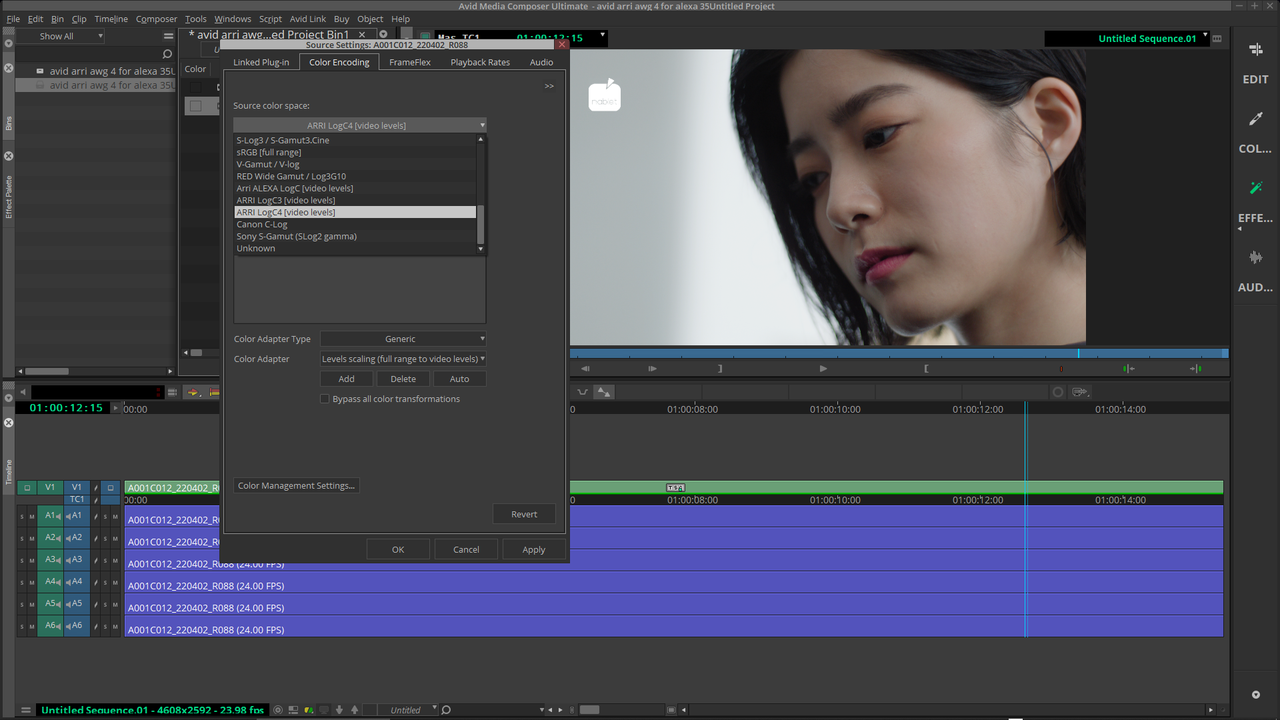Toggle the V1 record track selector
Screen dimensions: 1280x720
click(77, 488)
